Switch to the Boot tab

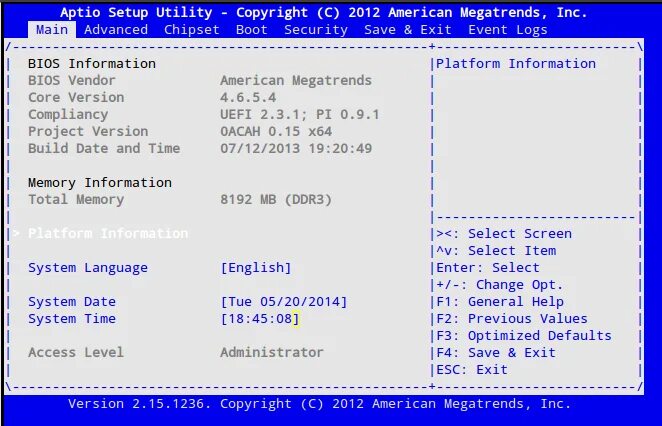[x=252, y=30]
